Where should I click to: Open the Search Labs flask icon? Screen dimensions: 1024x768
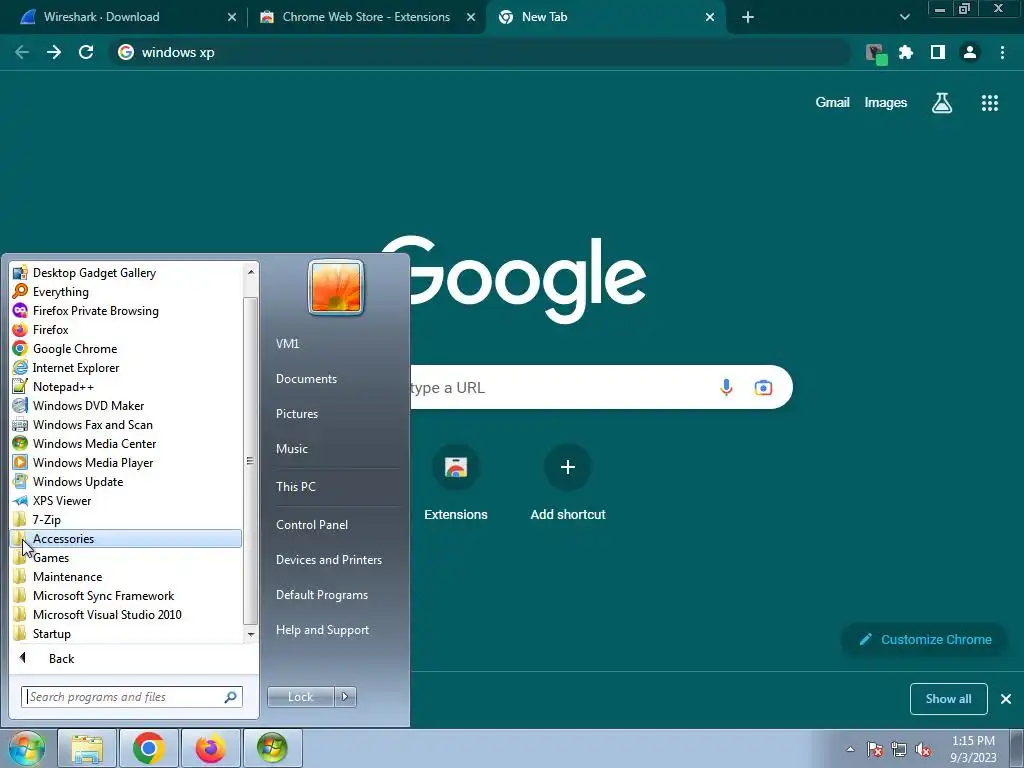(x=942, y=103)
